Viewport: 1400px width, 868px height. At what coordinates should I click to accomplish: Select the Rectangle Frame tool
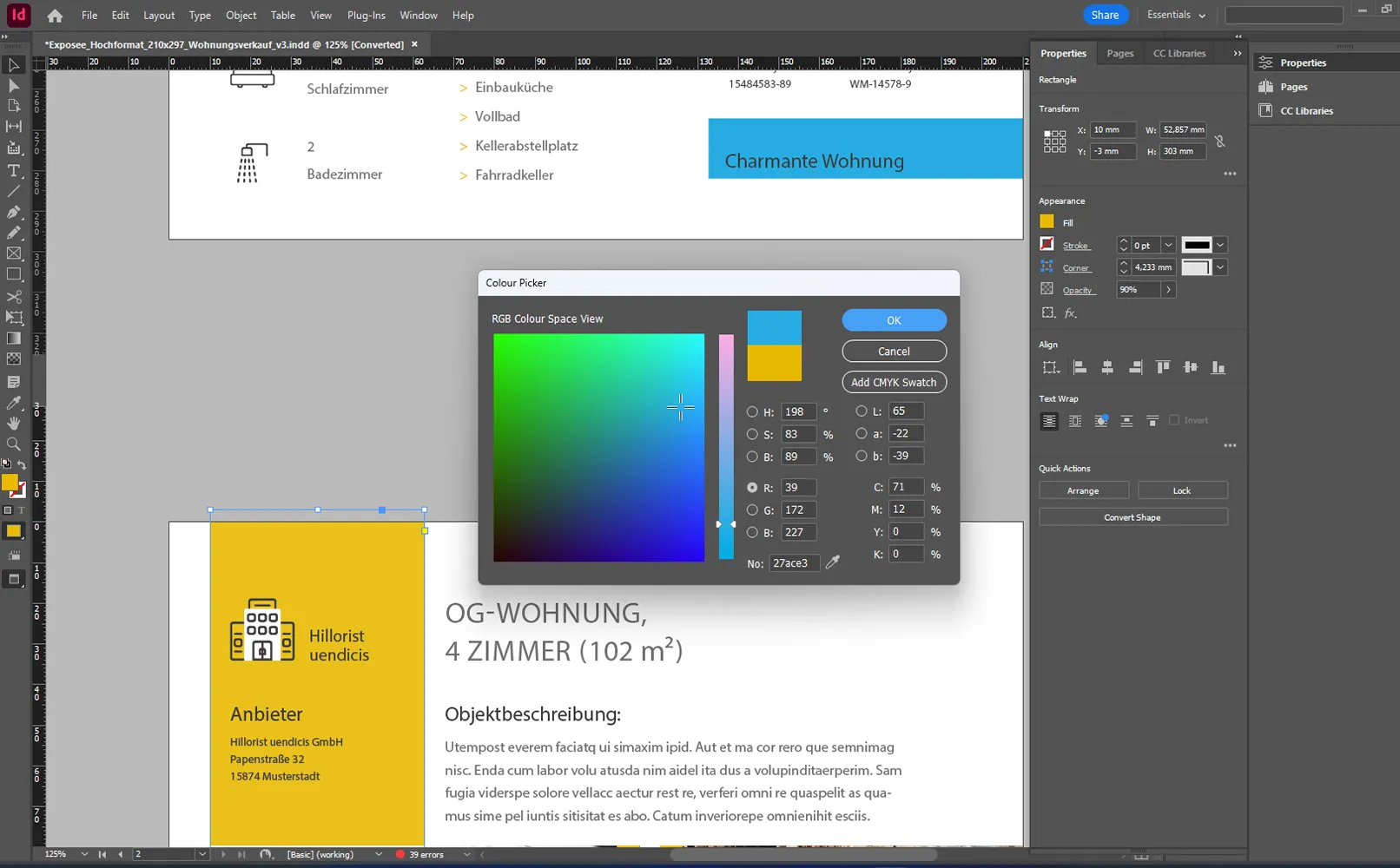[14, 253]
